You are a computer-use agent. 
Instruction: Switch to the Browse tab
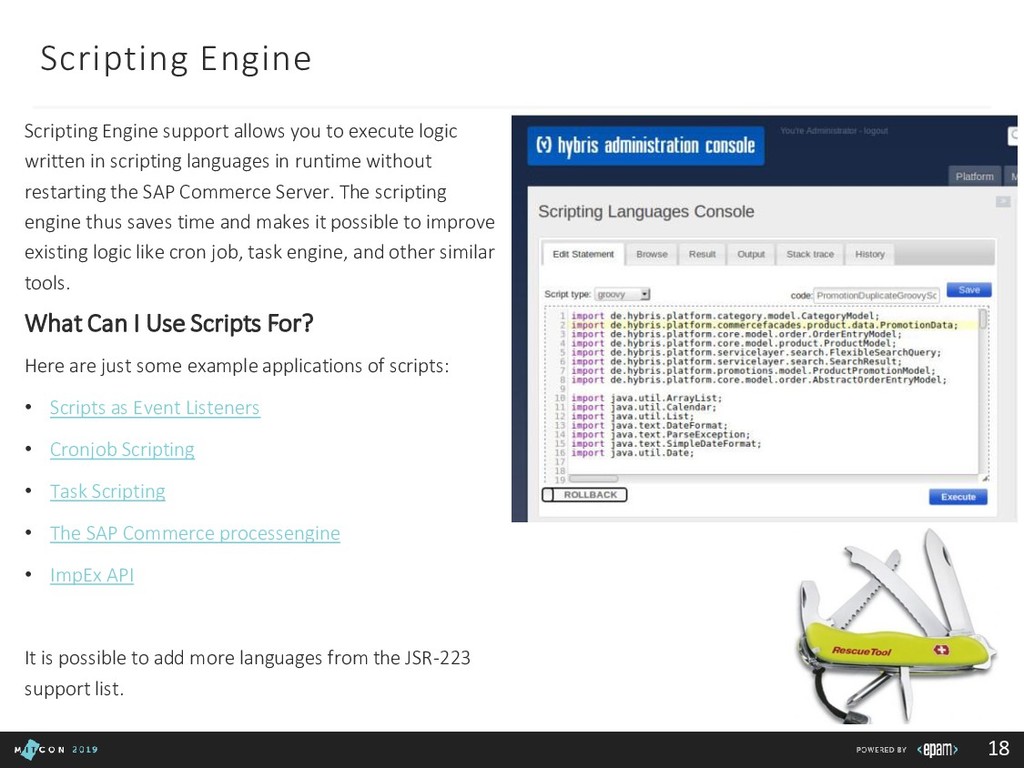652,254
